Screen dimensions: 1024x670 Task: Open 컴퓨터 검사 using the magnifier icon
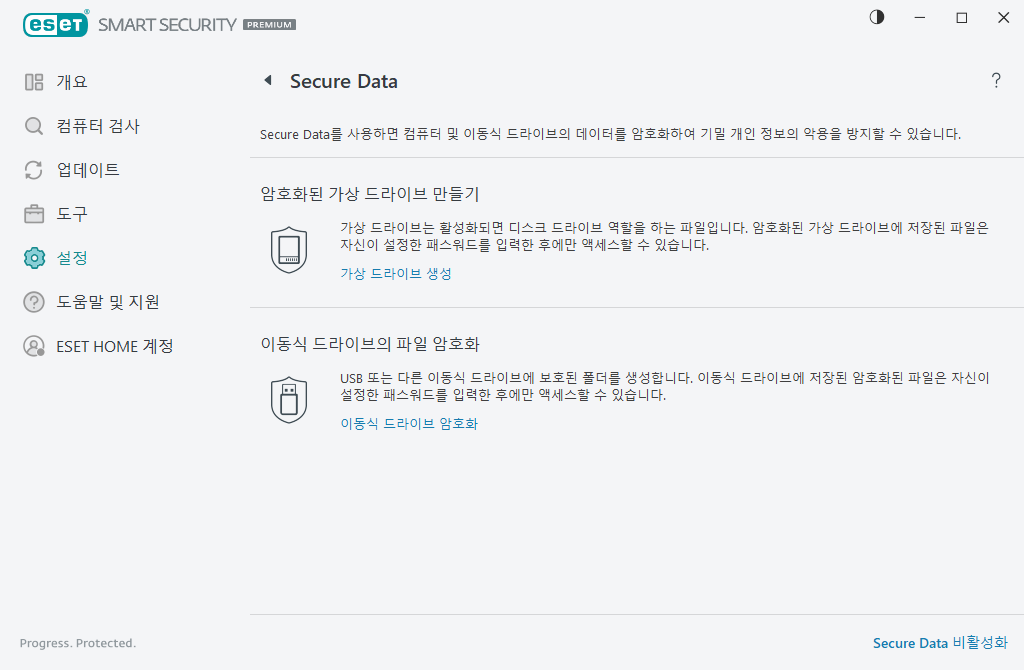click(33, 126)
